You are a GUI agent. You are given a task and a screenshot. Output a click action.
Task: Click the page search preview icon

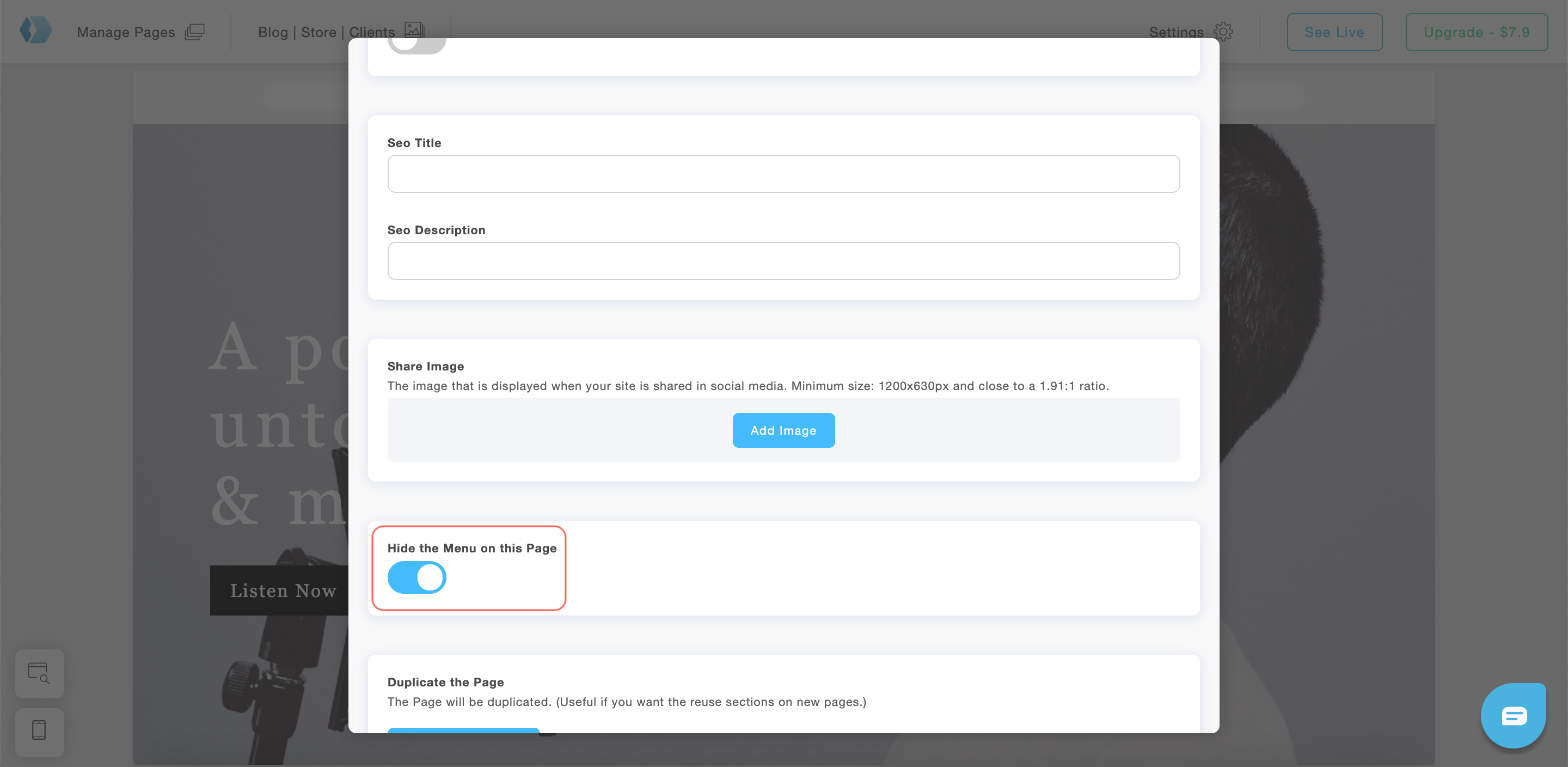(40, 673)
